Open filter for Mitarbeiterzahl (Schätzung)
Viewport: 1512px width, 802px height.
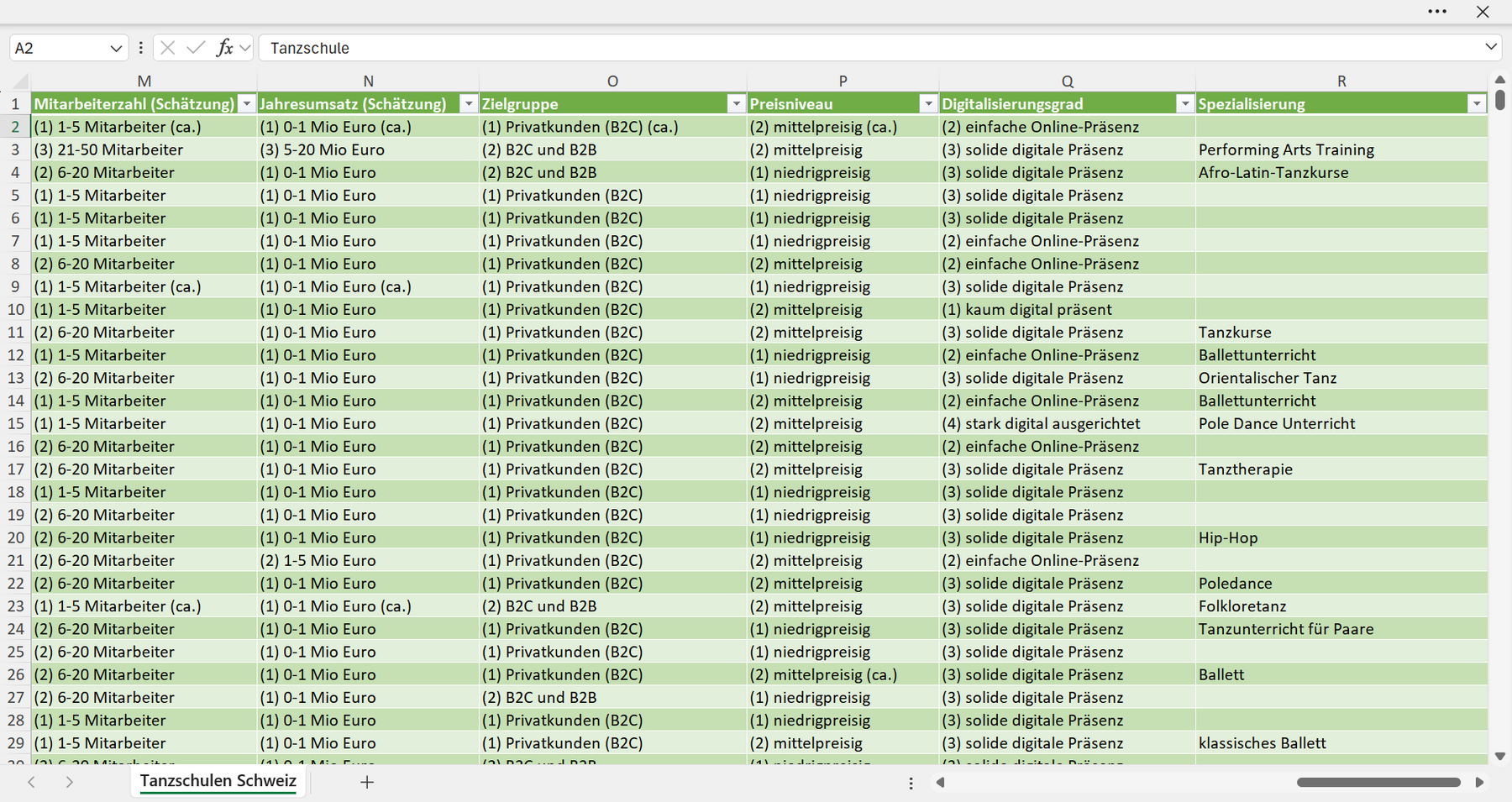click(x=246, y=104)
